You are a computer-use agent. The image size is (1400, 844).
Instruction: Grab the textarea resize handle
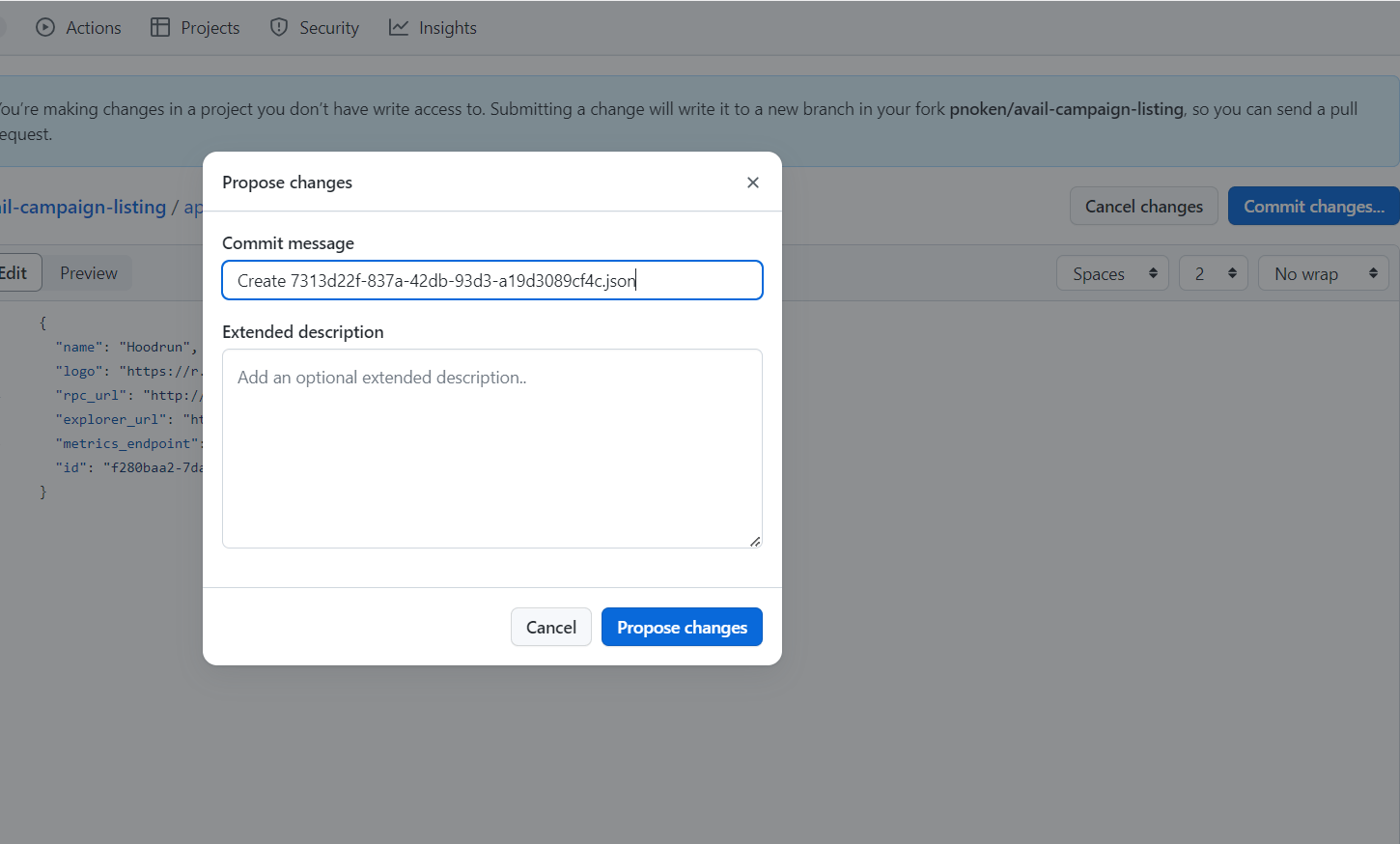755,541
